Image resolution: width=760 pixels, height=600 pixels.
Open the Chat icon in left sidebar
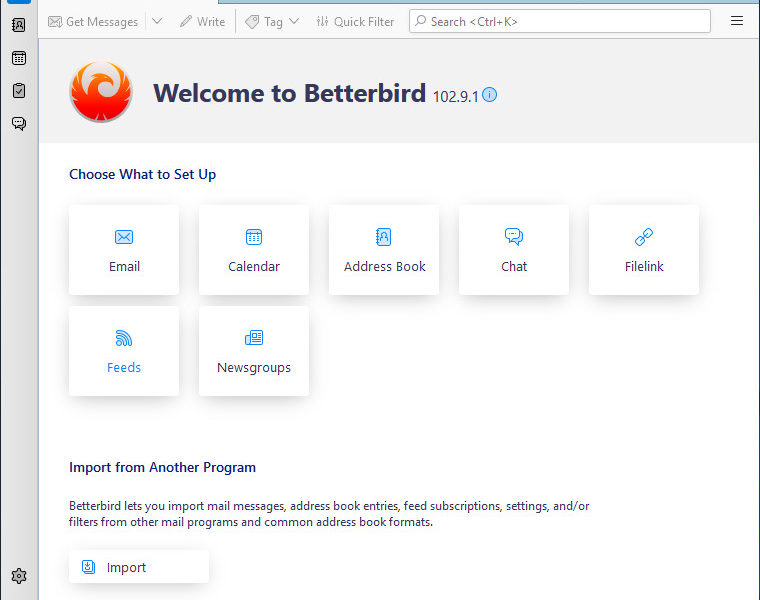[x=19, y=124]
